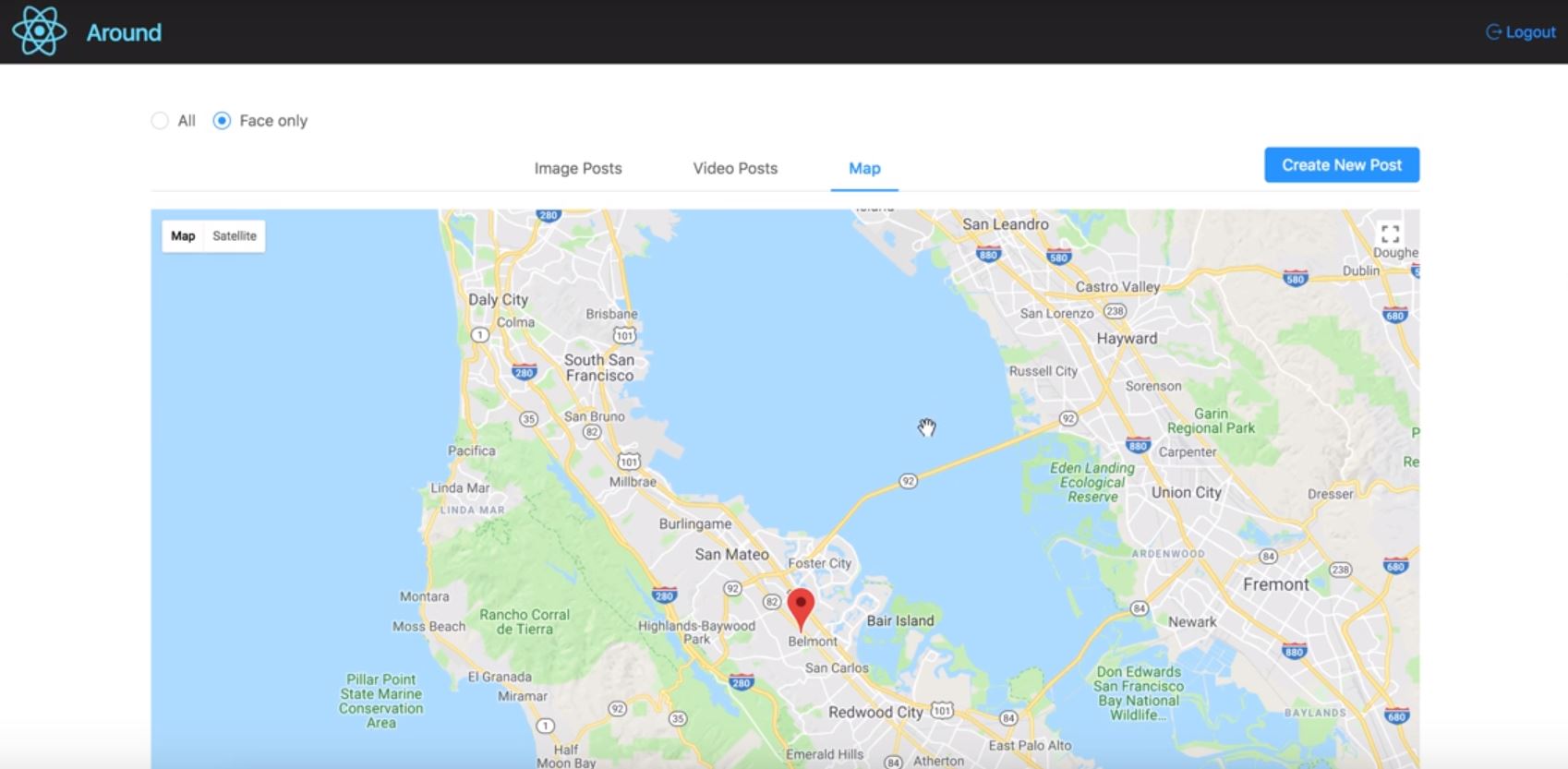
Task: Click the red map marker near Belmont
Action: 801,609
